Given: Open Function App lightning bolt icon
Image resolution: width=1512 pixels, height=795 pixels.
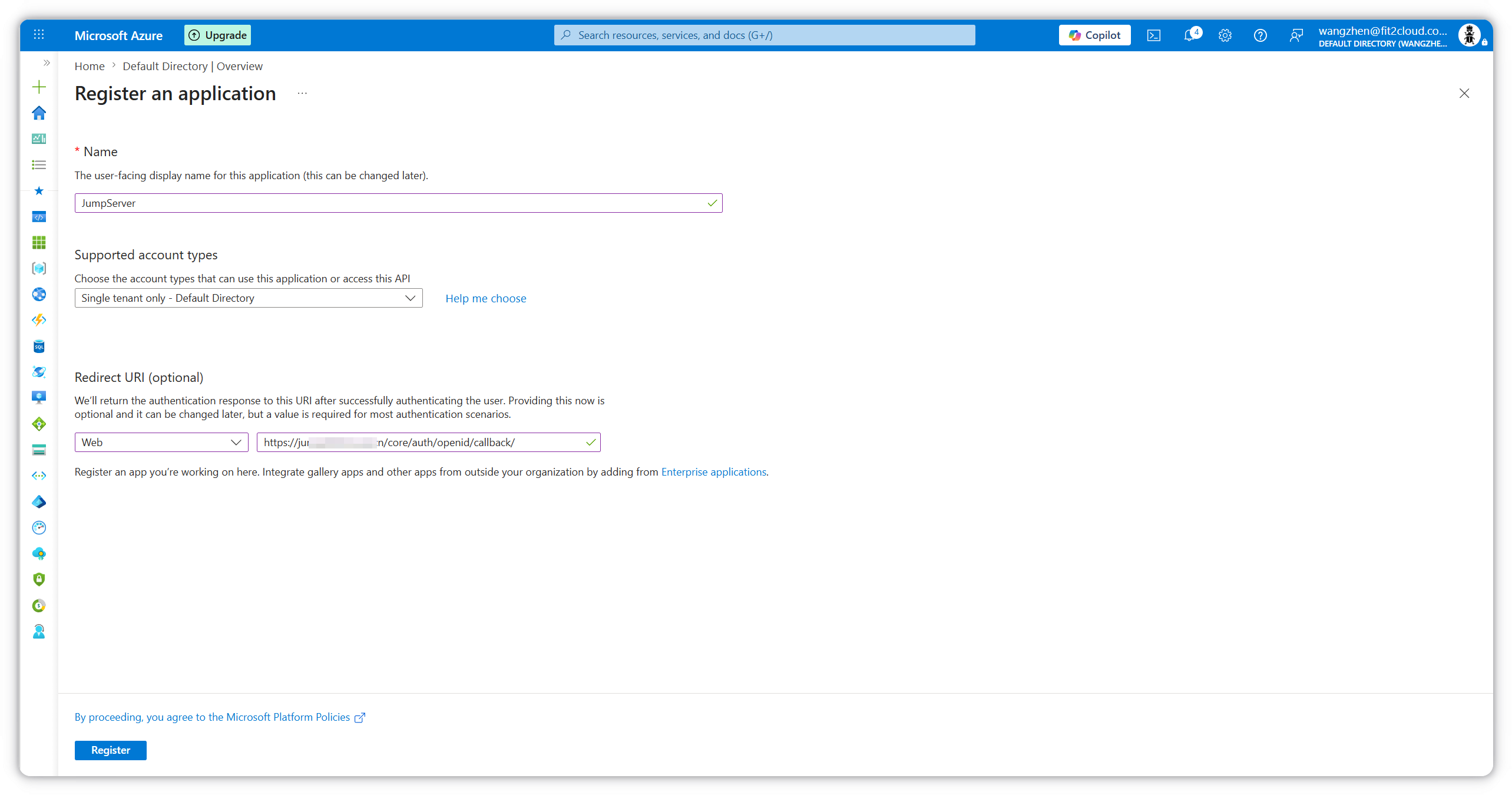Looking at the screenshot, I should click(x=39, y=320).
